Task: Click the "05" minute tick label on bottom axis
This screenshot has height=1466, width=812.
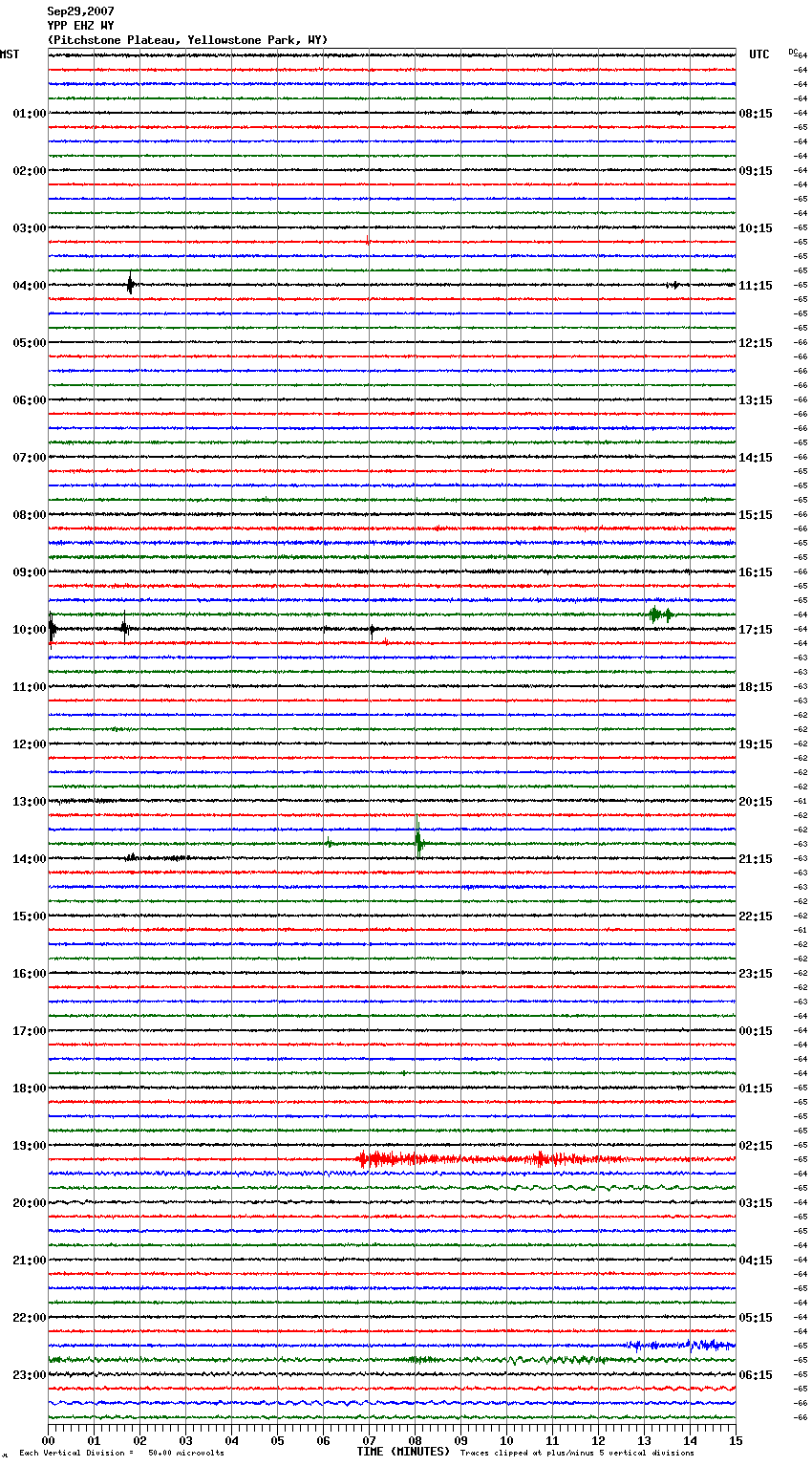Action: (x=277, y=1440)
